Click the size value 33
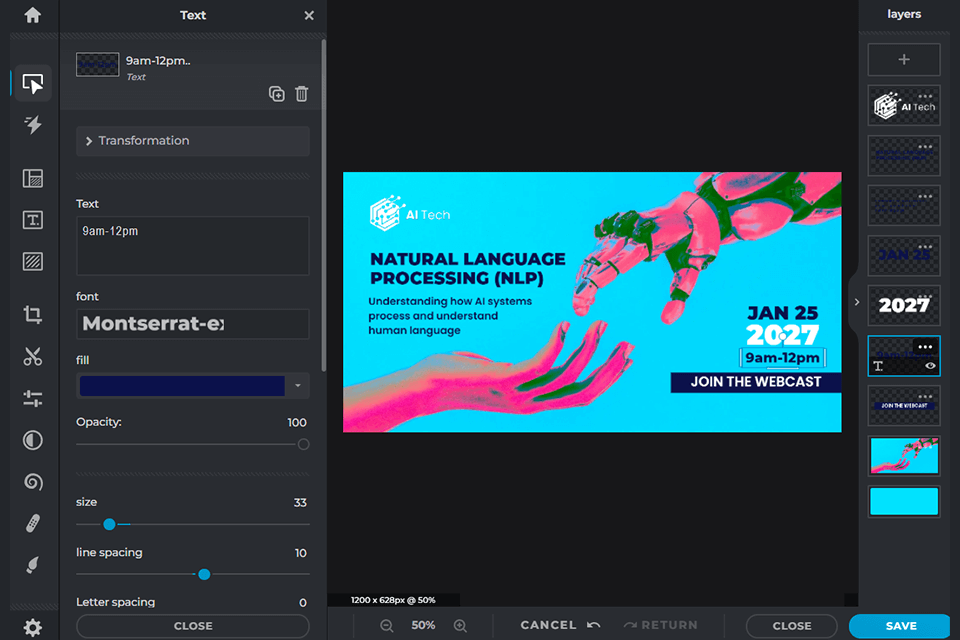The image size is (960, 640). pos(300,503)
